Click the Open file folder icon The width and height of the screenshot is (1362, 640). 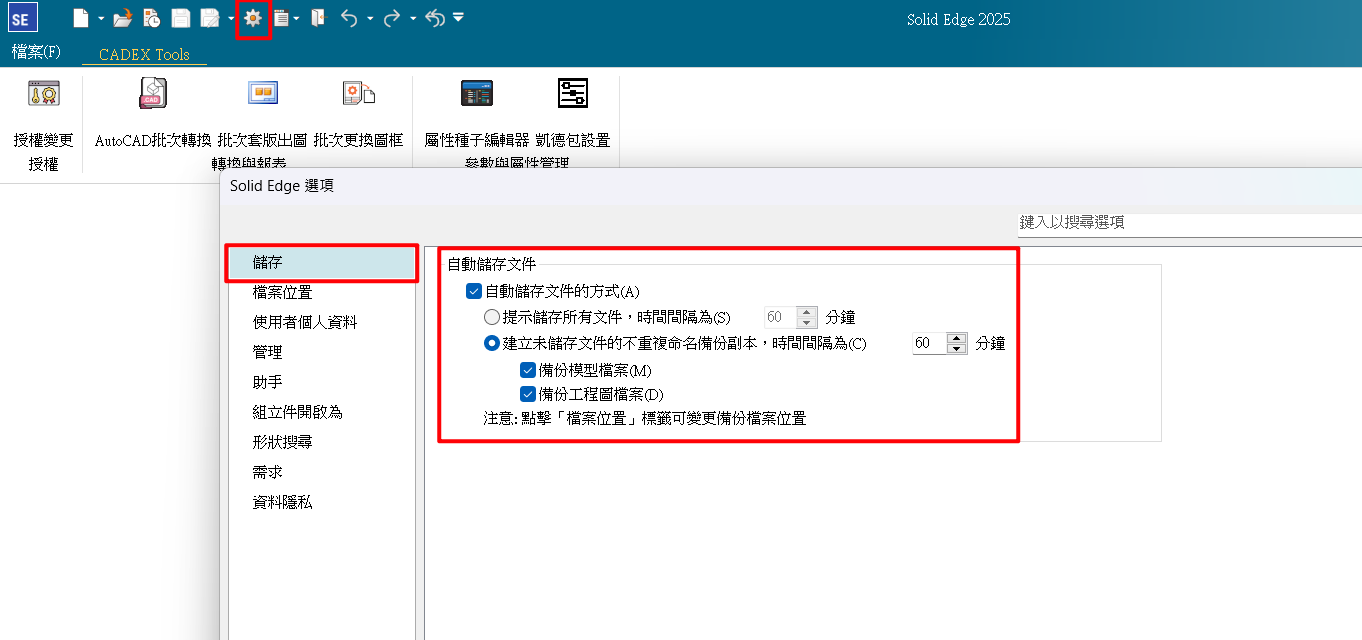122,18
